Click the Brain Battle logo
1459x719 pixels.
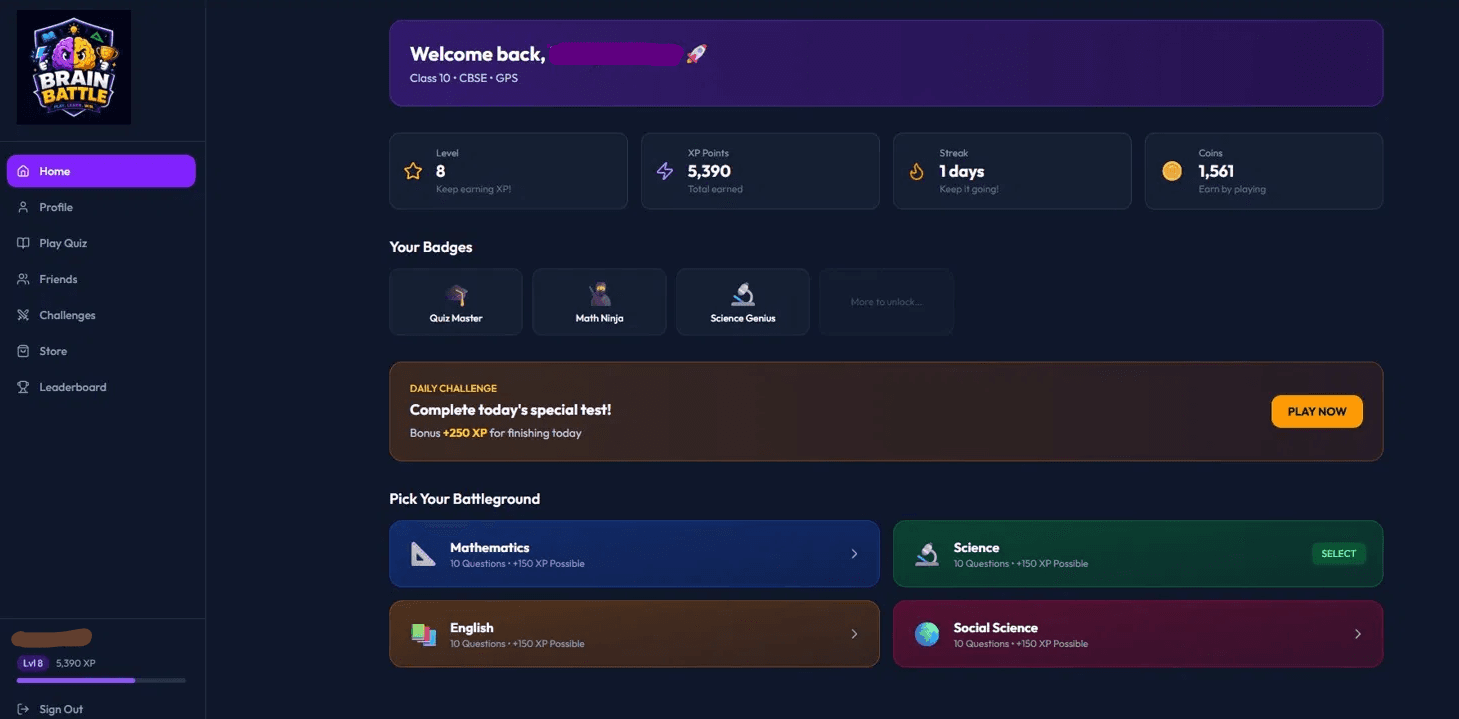tap(74, 67)
